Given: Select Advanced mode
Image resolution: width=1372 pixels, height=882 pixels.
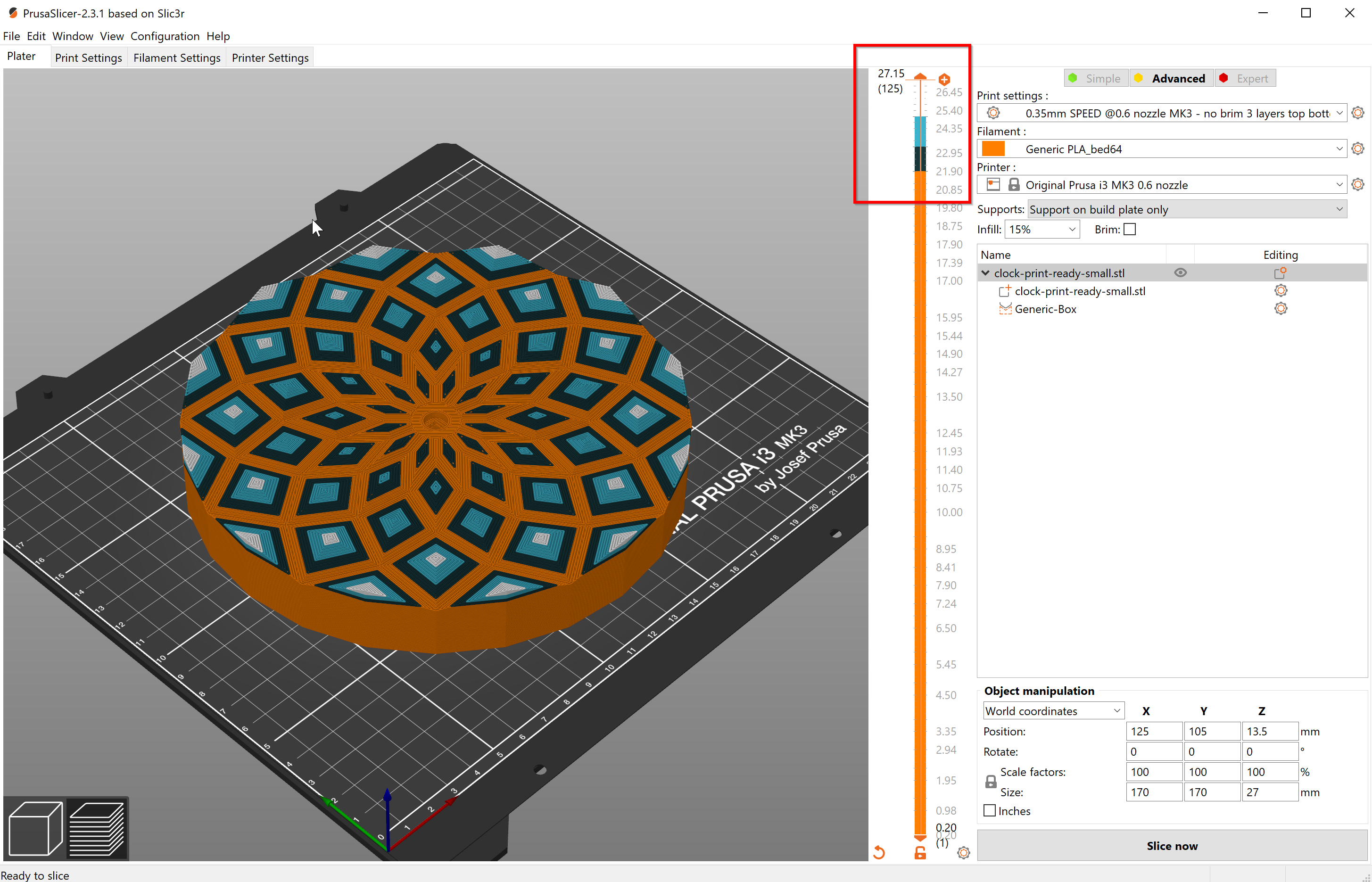Looking at the screenshot, I should [x=1171, y=78].
